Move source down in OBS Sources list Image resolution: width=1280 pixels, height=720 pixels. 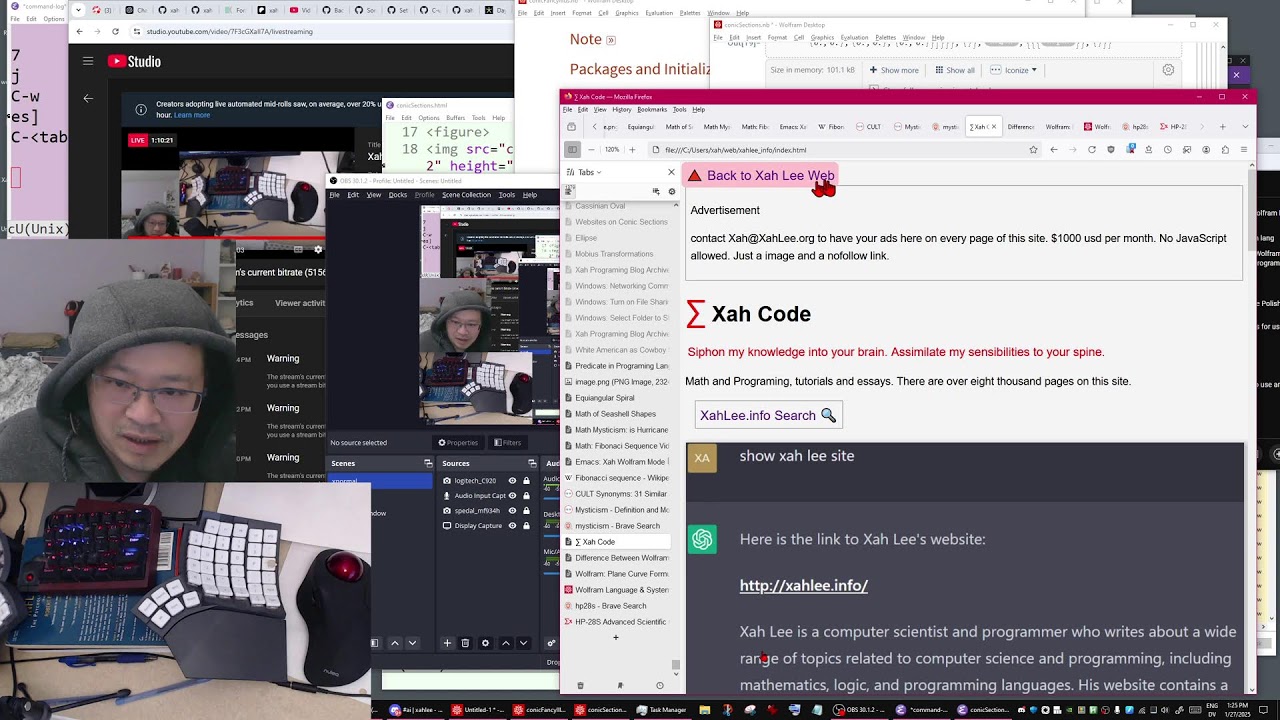pyautogui.click(x=522, y=643)
